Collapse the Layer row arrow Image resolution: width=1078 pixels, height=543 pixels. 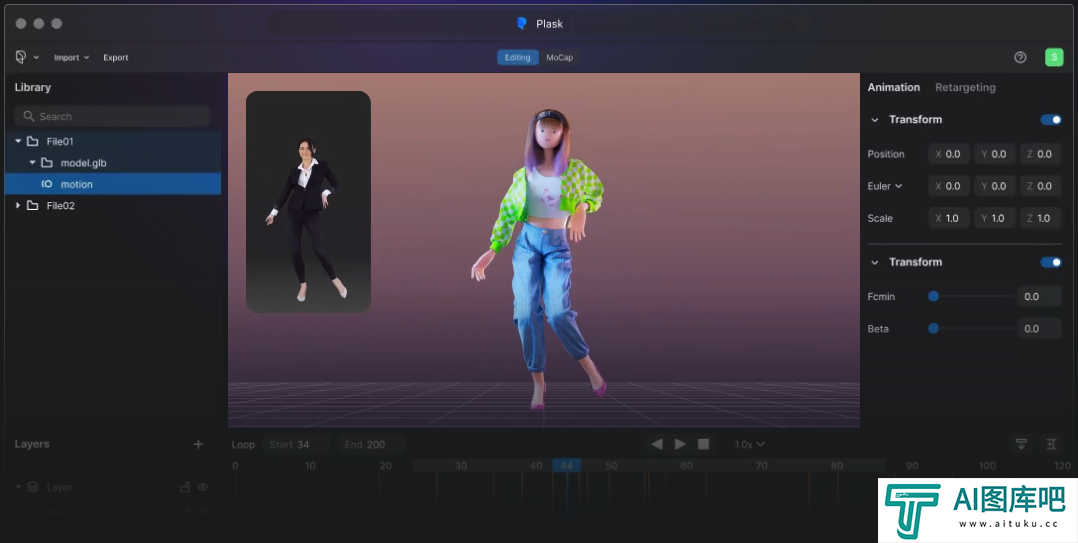pos(18,487)
